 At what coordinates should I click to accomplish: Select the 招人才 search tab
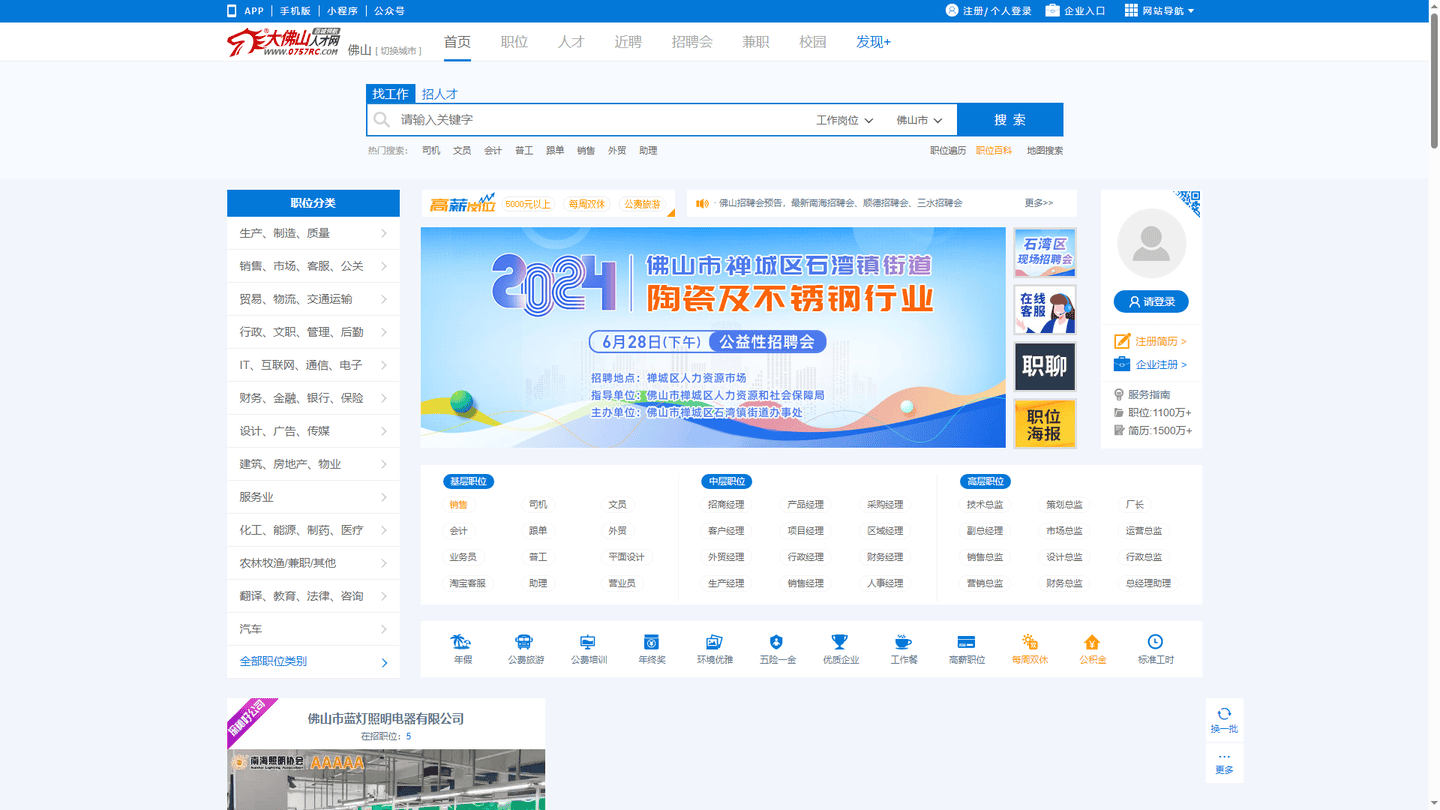pos(439,94)
